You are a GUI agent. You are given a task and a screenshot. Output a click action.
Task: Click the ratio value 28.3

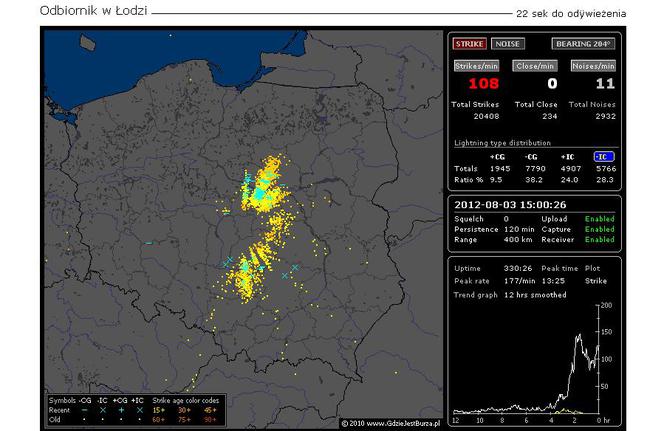(605, 180)
